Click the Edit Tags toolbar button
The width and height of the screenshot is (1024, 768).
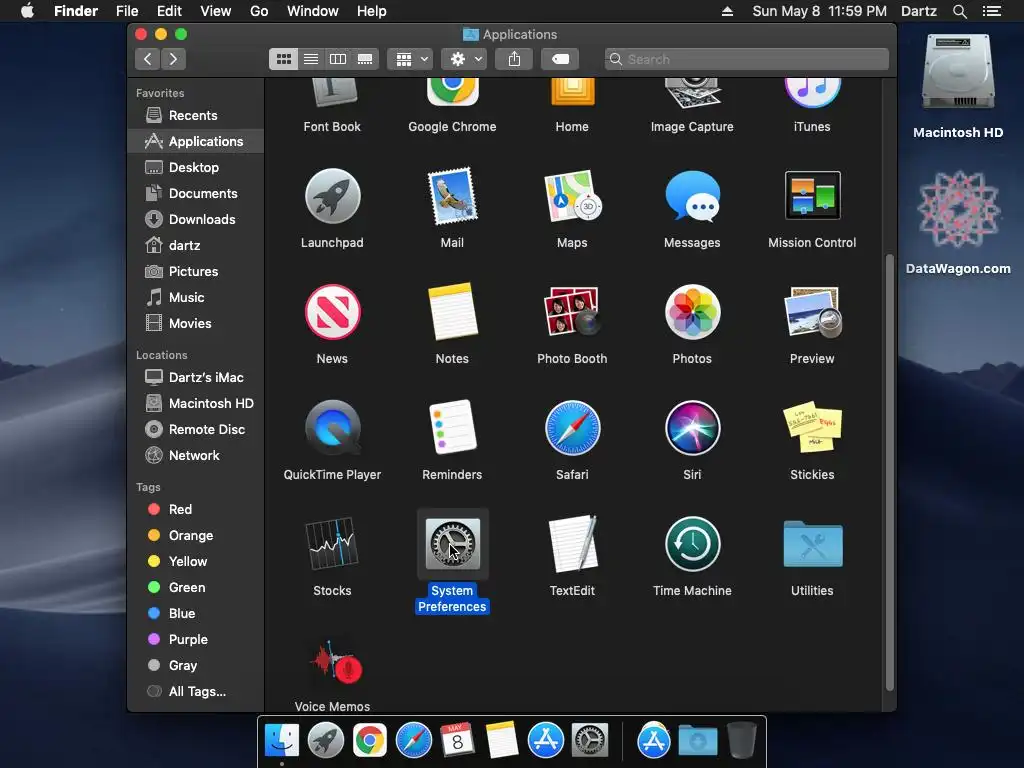pyautogui.click(x=560, y=59)
